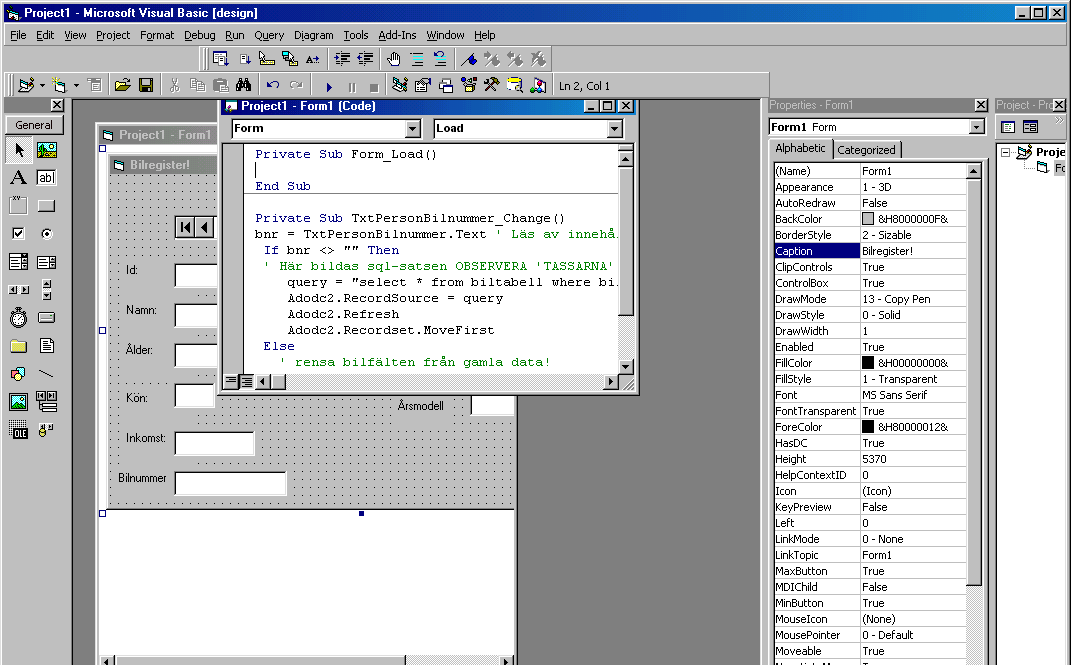Start the program with the Run arrow
The height and width of the screenshot is (665, 1071).
click(329, 87)
